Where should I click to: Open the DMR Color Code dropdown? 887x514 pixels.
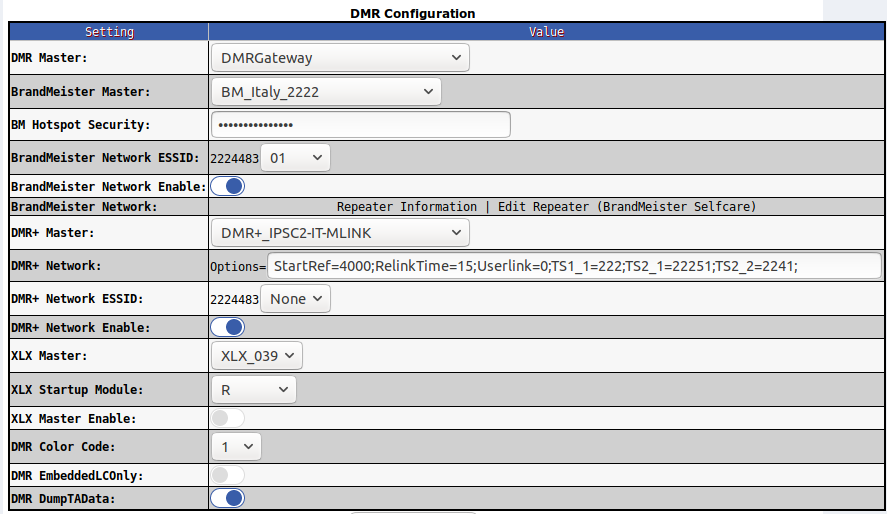[236, 447]
